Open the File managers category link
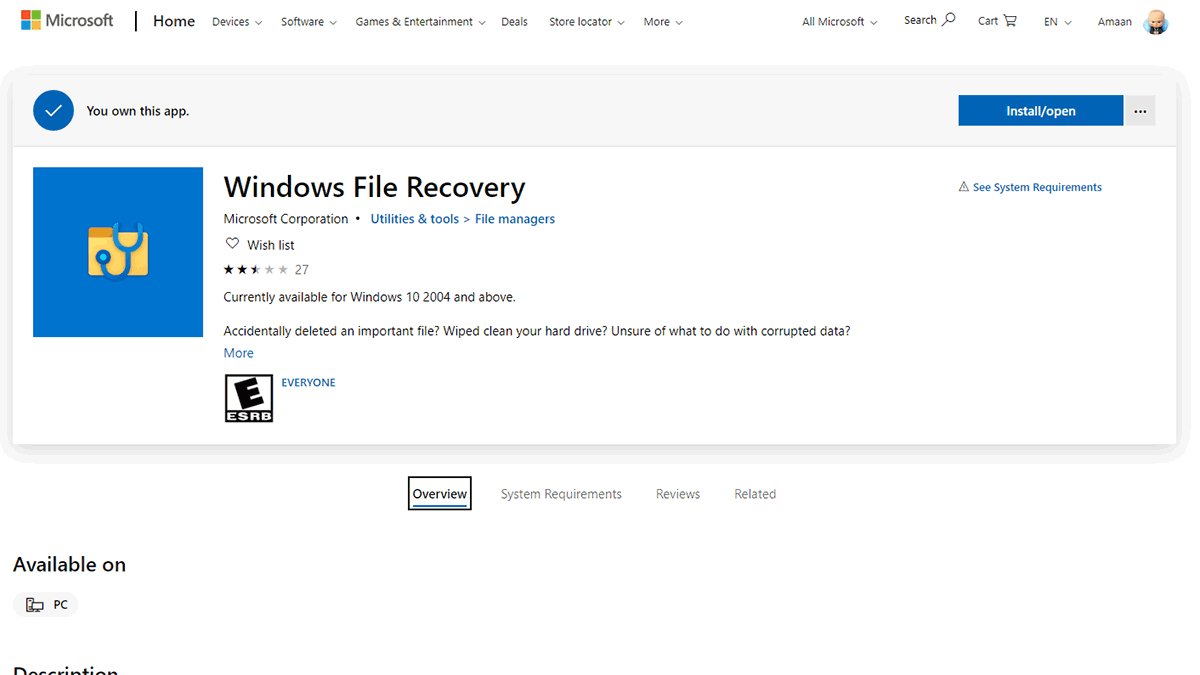This screenshot has height=675, width=1200. tap(514, 218)
